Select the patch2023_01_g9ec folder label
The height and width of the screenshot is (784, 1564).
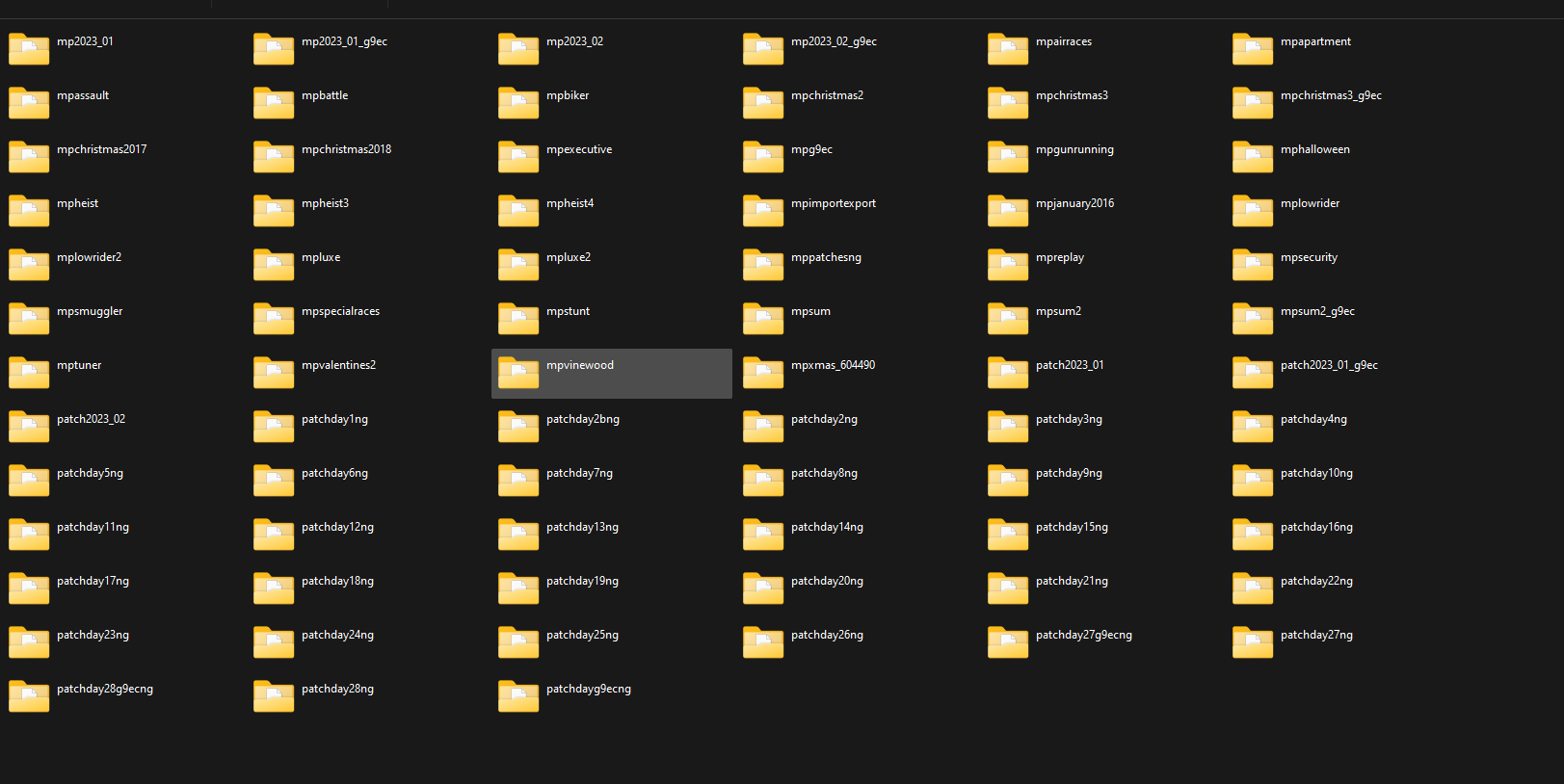(1329, 365)
